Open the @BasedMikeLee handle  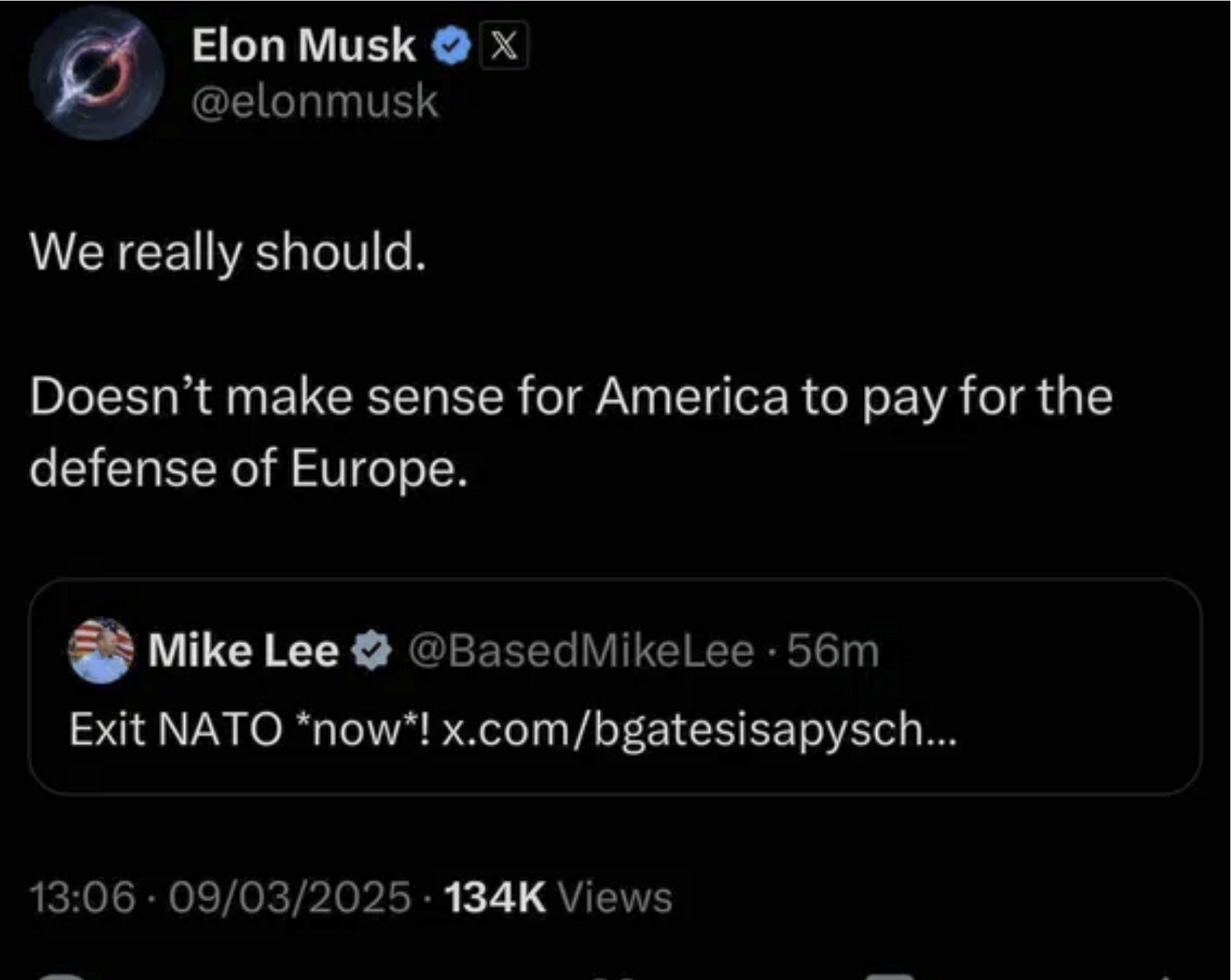(x=581, y=651)
